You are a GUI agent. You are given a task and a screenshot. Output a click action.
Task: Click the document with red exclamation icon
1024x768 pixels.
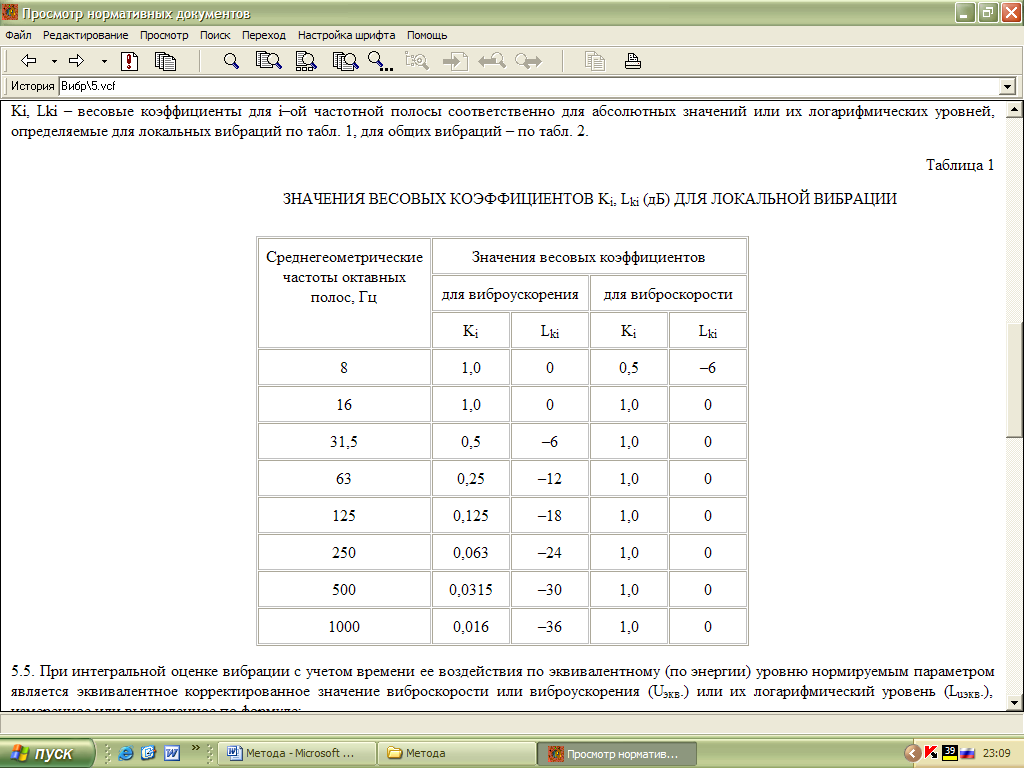(130, 61)
